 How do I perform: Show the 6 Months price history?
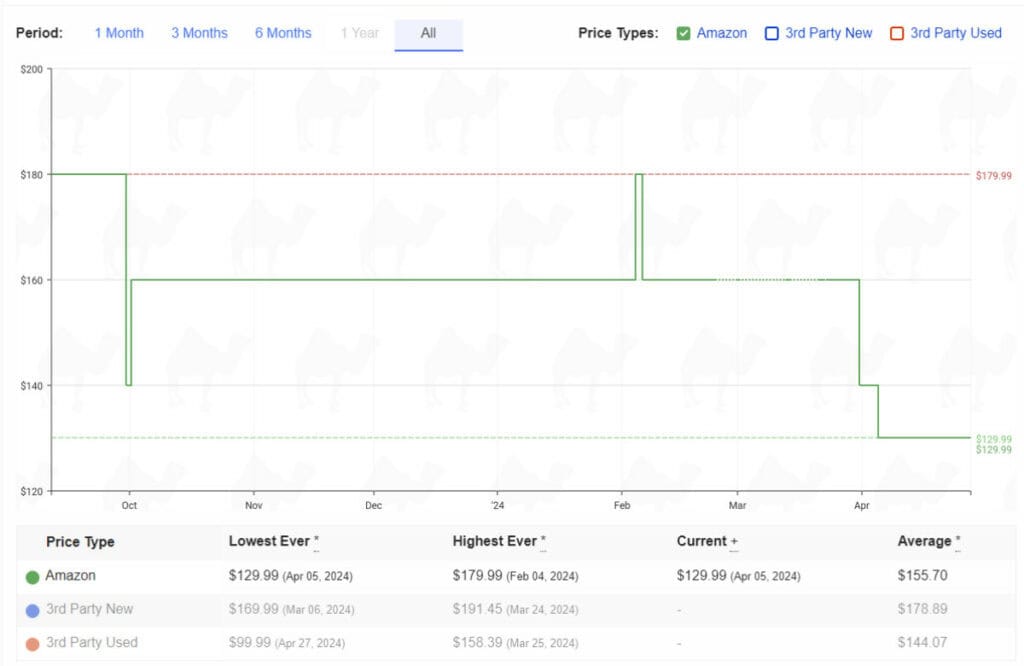[x=283, y=33]
